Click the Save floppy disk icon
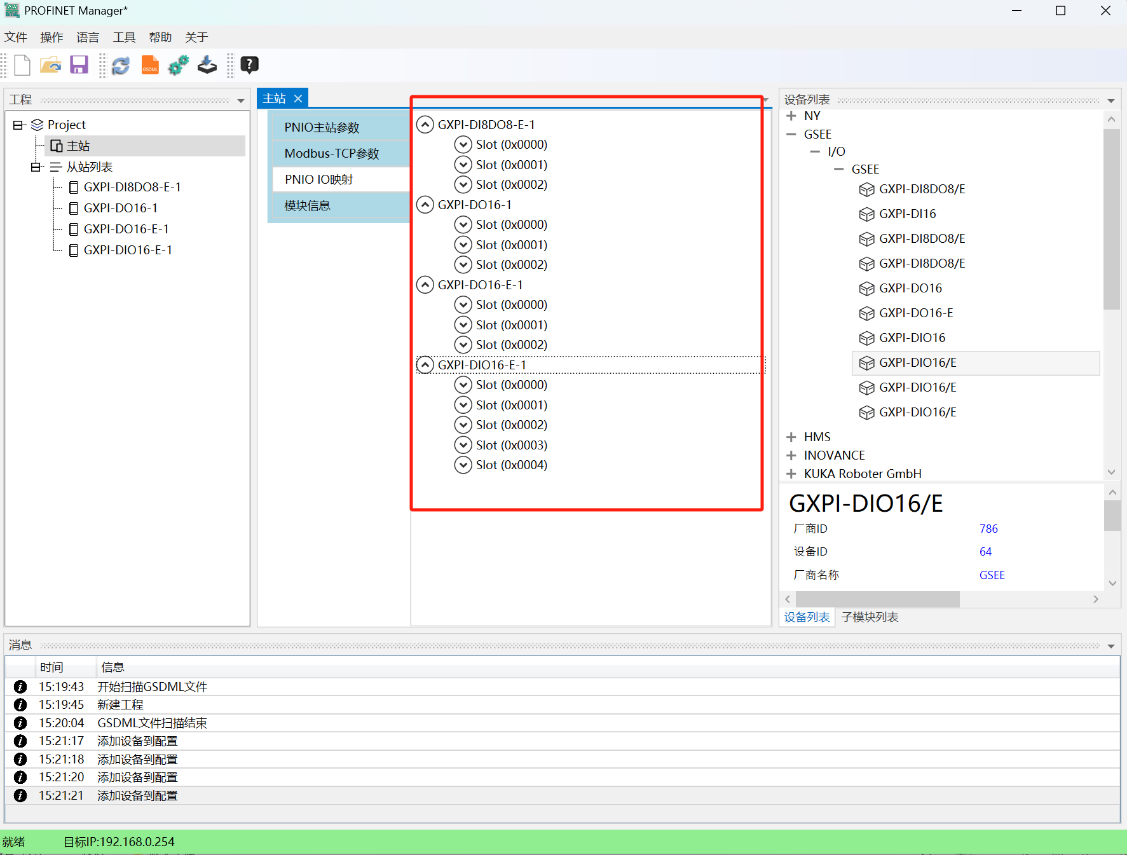Screen dimensions: 1127x855 (78, 65)
